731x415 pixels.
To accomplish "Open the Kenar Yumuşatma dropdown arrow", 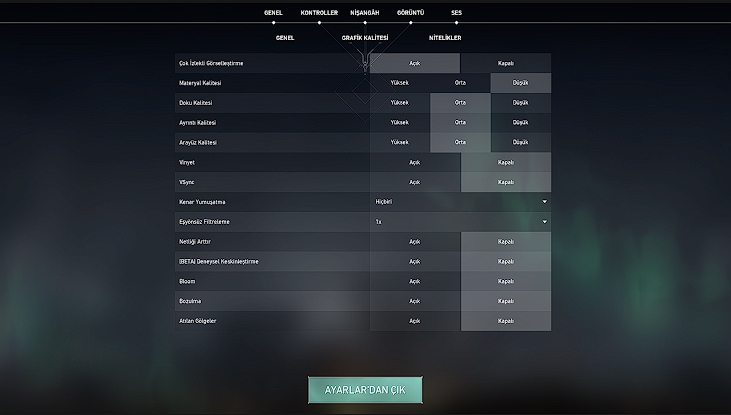I will (x=544, y=202).
